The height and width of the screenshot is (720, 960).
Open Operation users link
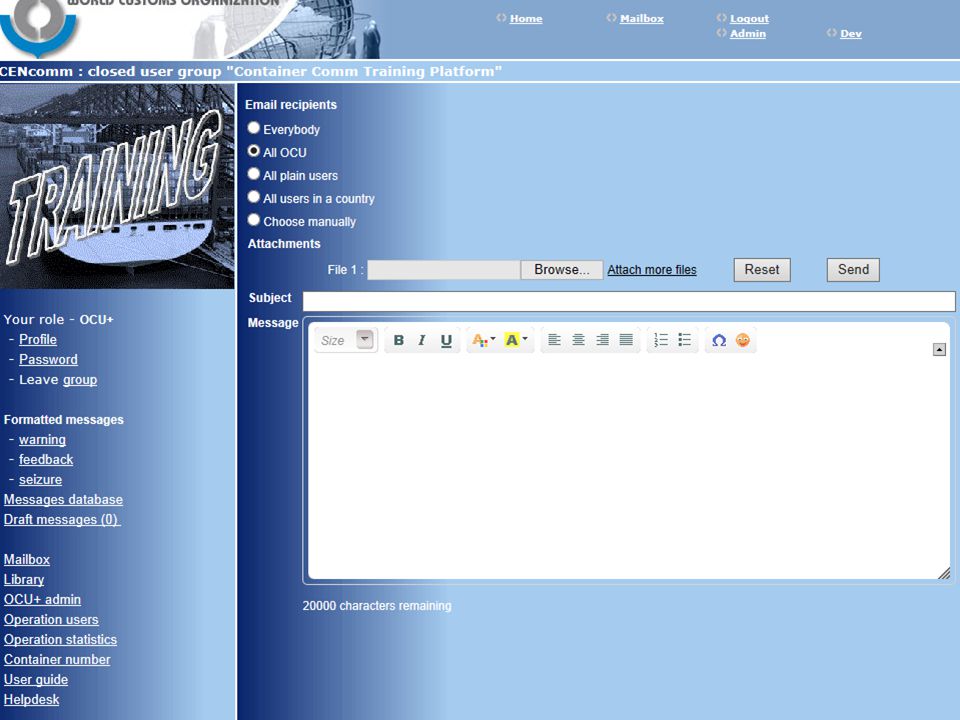[x=51, y=620]
